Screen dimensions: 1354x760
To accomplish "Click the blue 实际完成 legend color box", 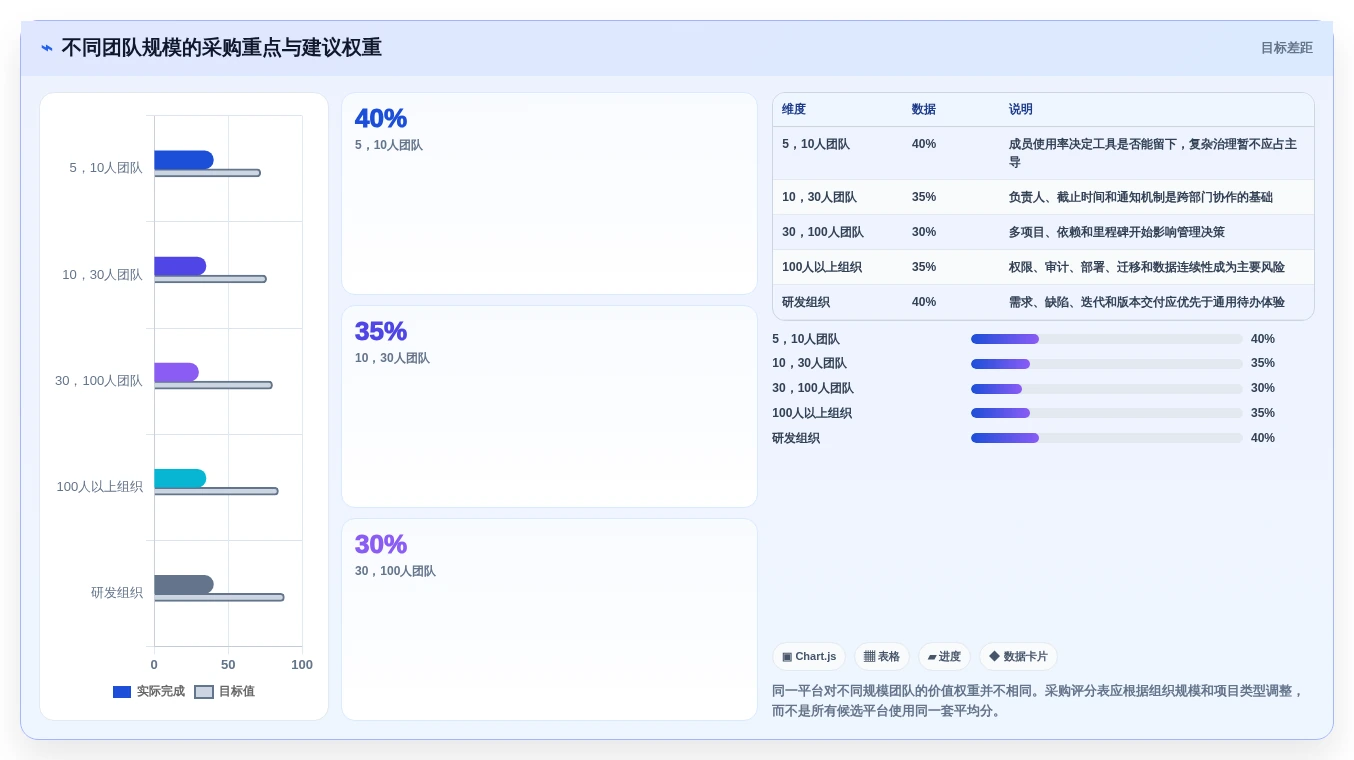I will click(122, 692).
